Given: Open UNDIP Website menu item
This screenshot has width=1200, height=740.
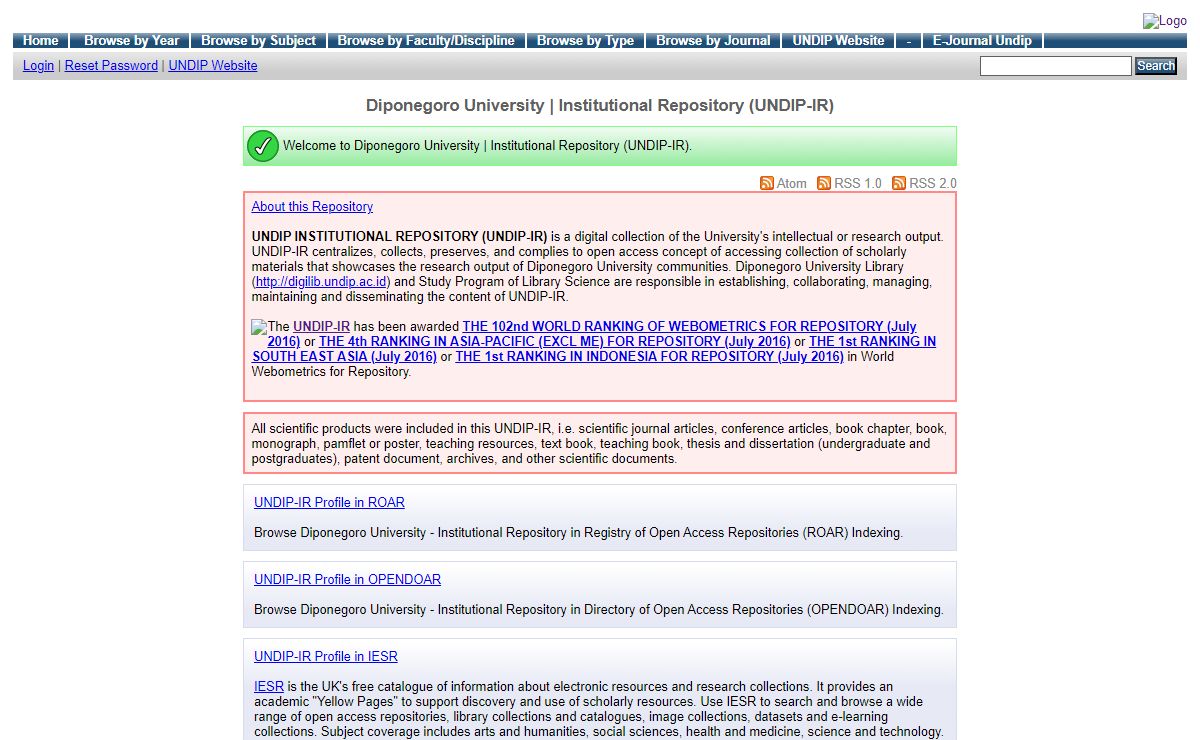Looking at the screenshot, I should click(x=838, y=41).
